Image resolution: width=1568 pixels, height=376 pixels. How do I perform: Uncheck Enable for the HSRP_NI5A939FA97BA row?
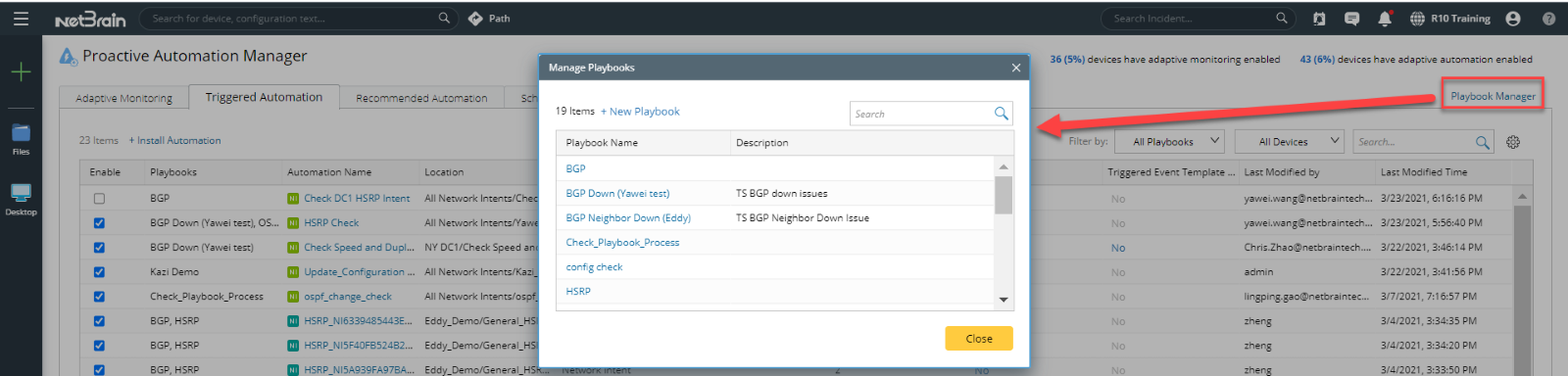99,370
